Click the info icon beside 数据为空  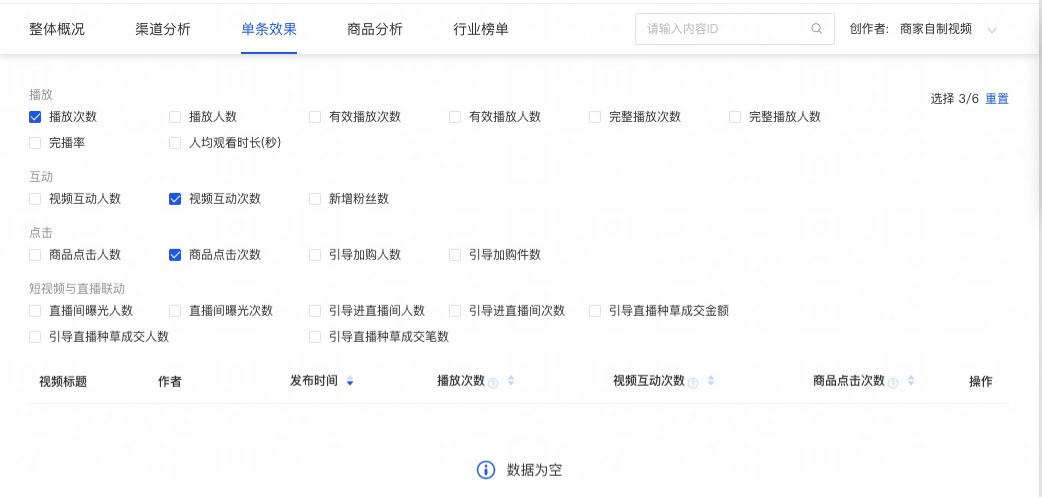tap(486, 470)
